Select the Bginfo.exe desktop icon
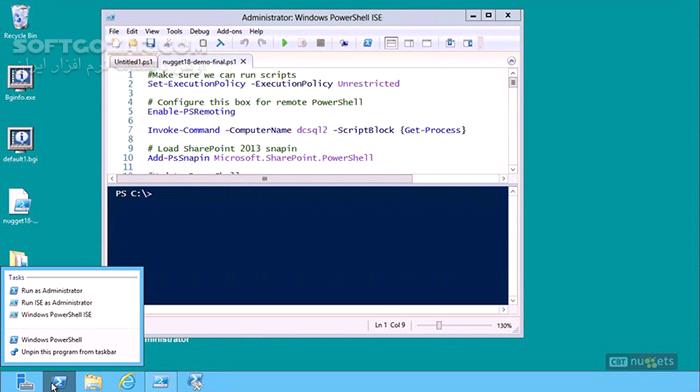The height and width of the screenshot is (392, 700). pos(20,83)
